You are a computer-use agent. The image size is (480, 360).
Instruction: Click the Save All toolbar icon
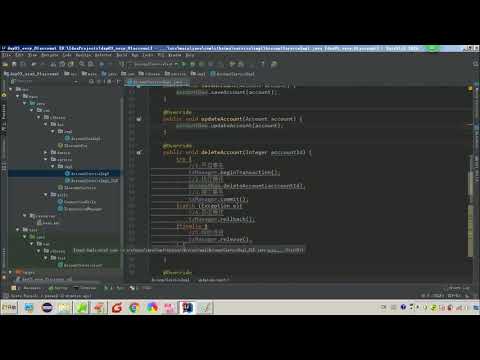14,64
